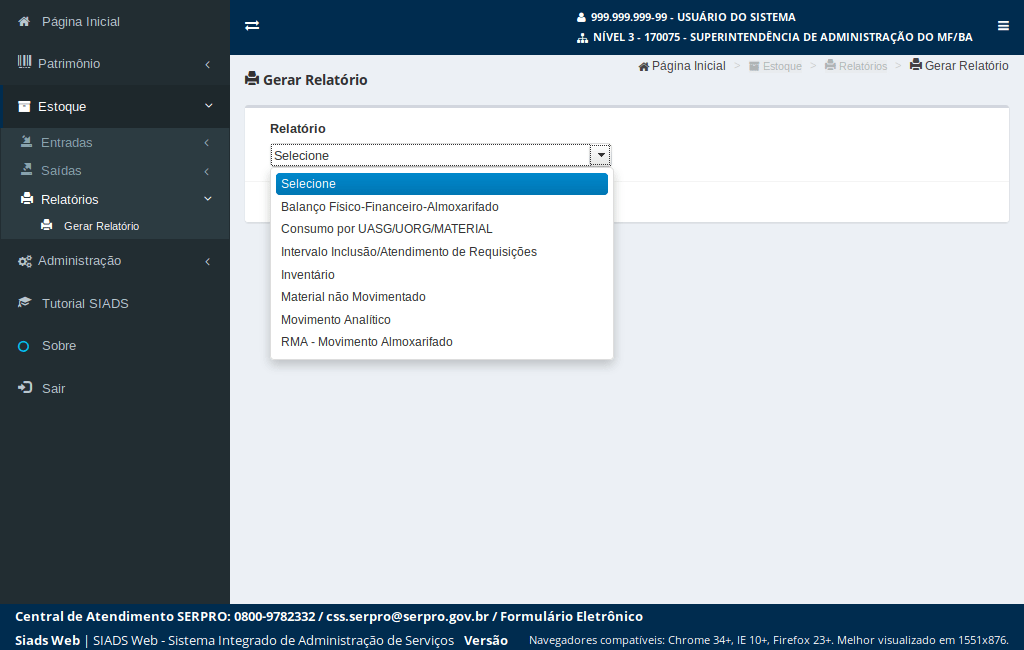Click the Página Inicial home icon in sidebar
Image resolution: width=1024 pixels, height=650 pixels.
coord(24,21)
